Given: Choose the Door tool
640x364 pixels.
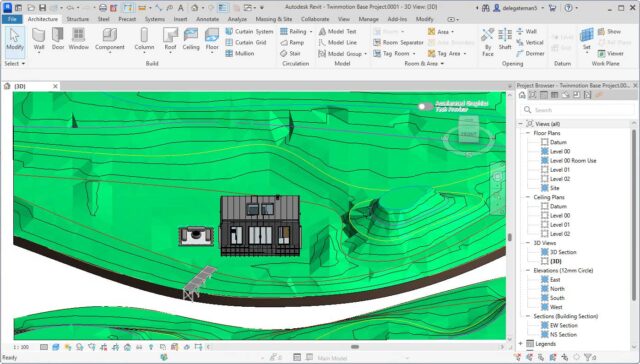Looking at the screenshot, I should pyautogui.click(x=58, y=40).
